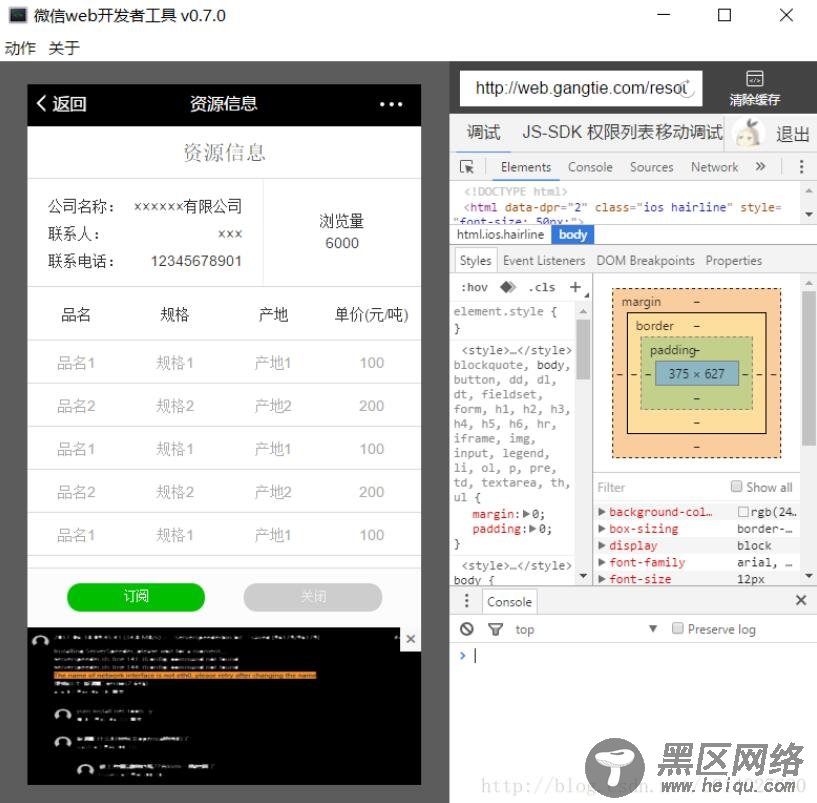This screenshot has height=803, width=817.
Task: Expand the font-size computed property
Action: point(602,579)
